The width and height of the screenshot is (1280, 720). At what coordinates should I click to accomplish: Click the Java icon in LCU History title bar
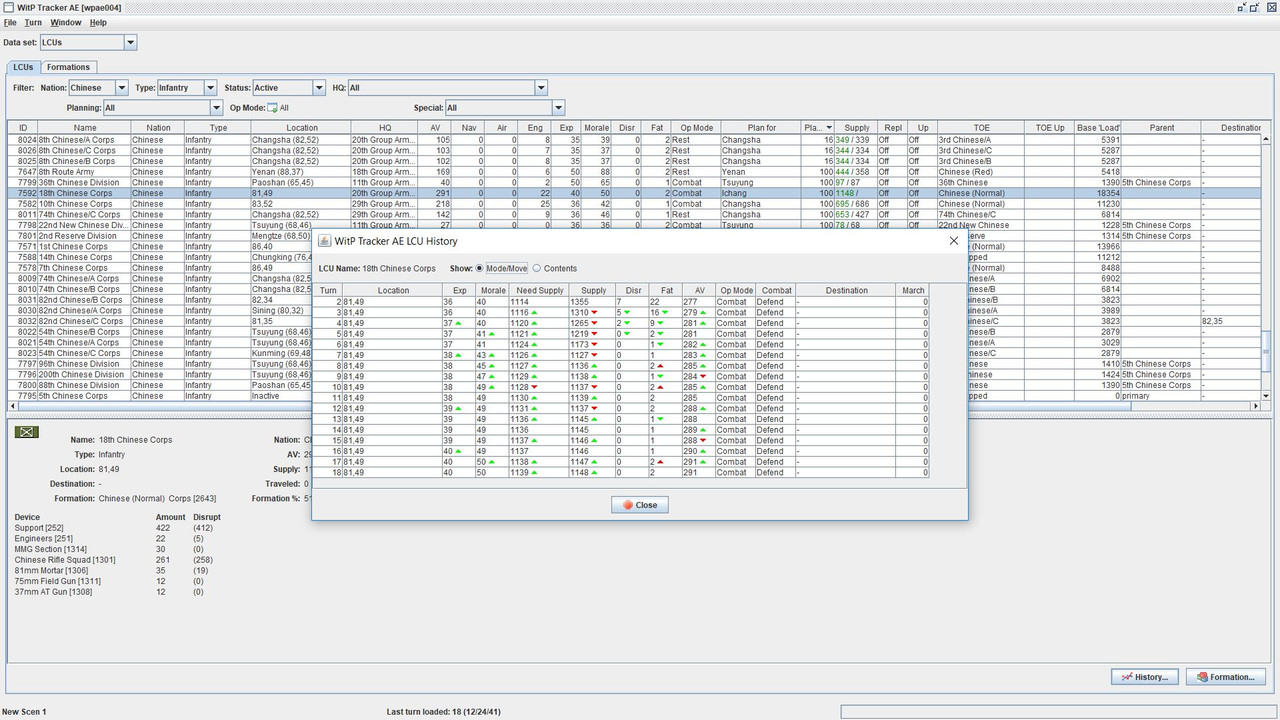pos(324,241)
